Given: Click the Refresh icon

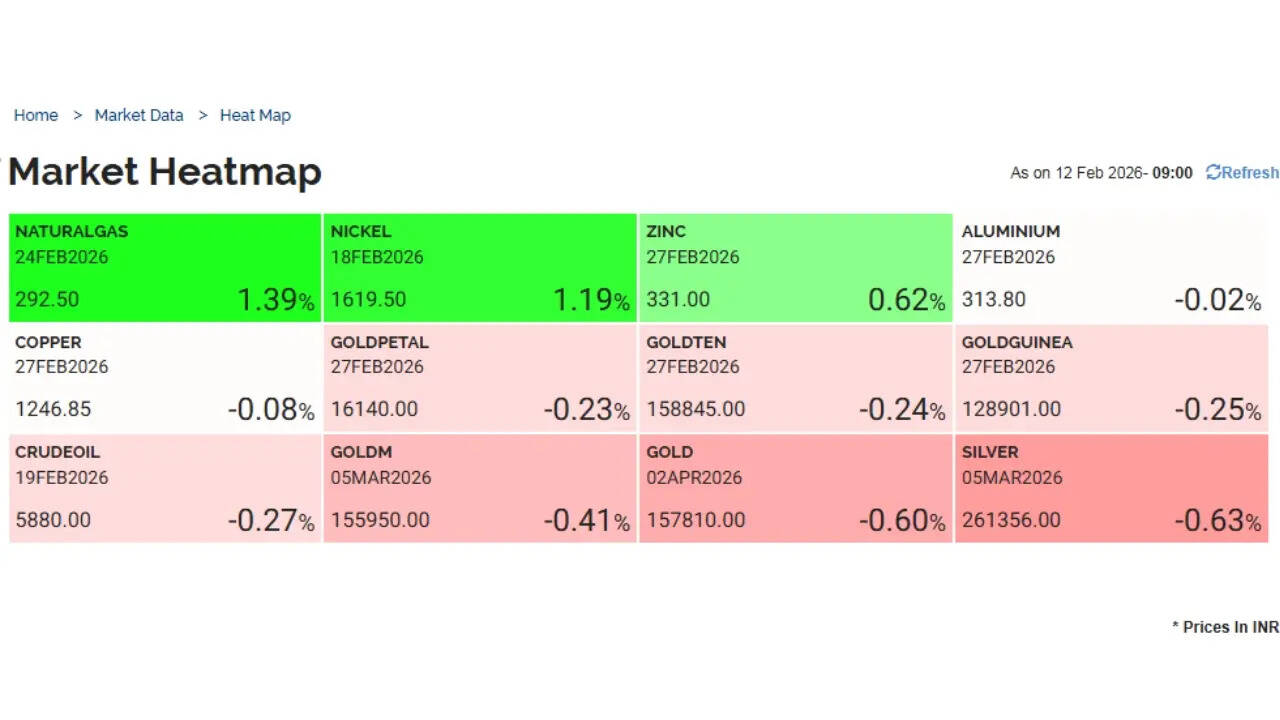Looking at the screenshot, I should click(x=1213, y=172).
